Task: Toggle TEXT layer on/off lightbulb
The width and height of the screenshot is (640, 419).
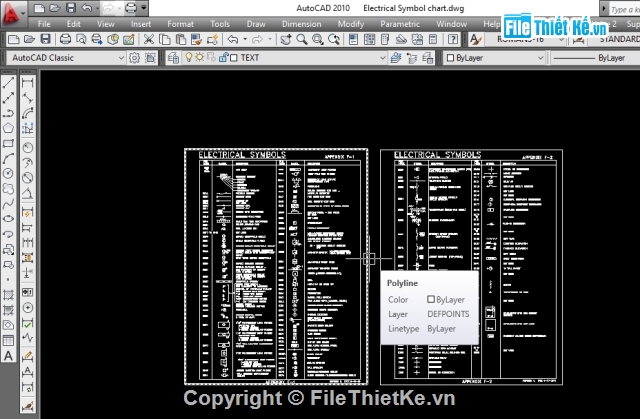Action: [189, 58]
